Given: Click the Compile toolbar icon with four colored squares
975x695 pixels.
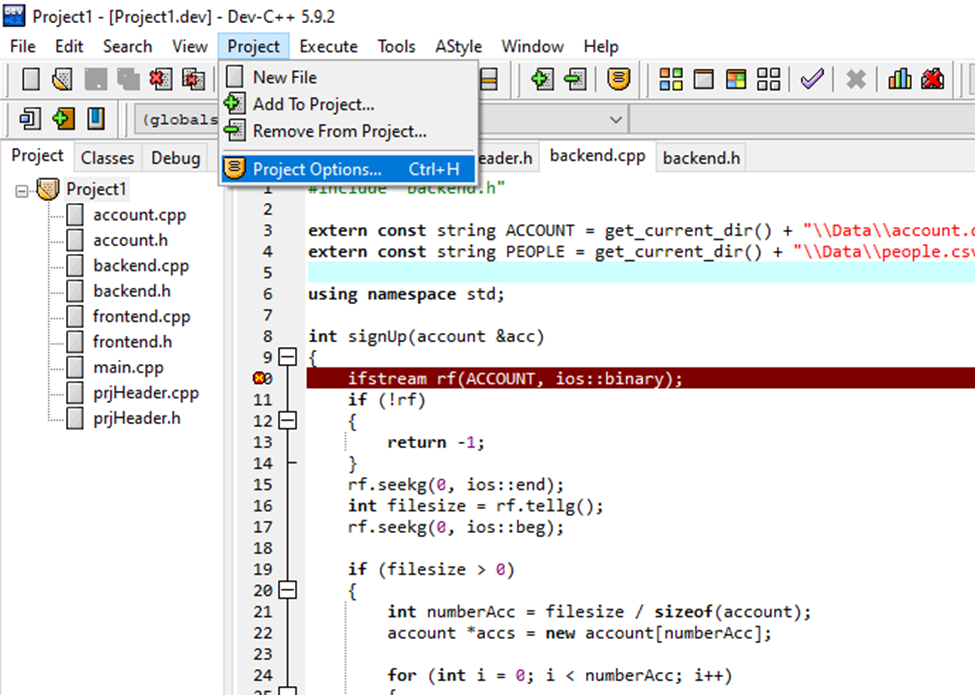Looking at the screenshot, I should coord(671,80).
